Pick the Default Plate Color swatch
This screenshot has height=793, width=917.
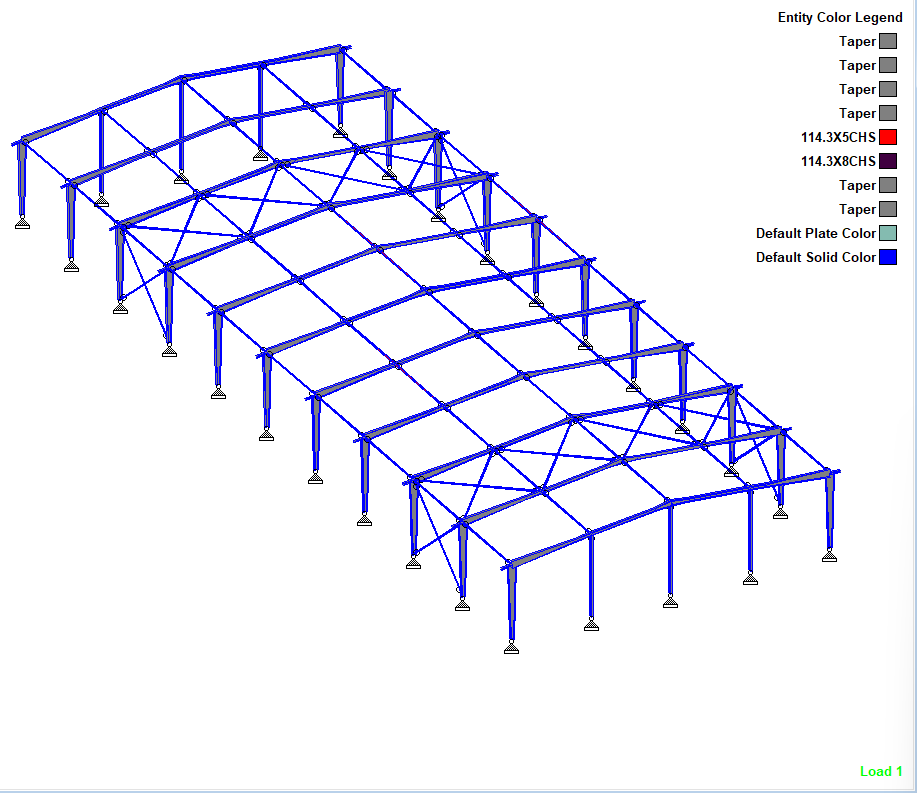pos(888,233)
